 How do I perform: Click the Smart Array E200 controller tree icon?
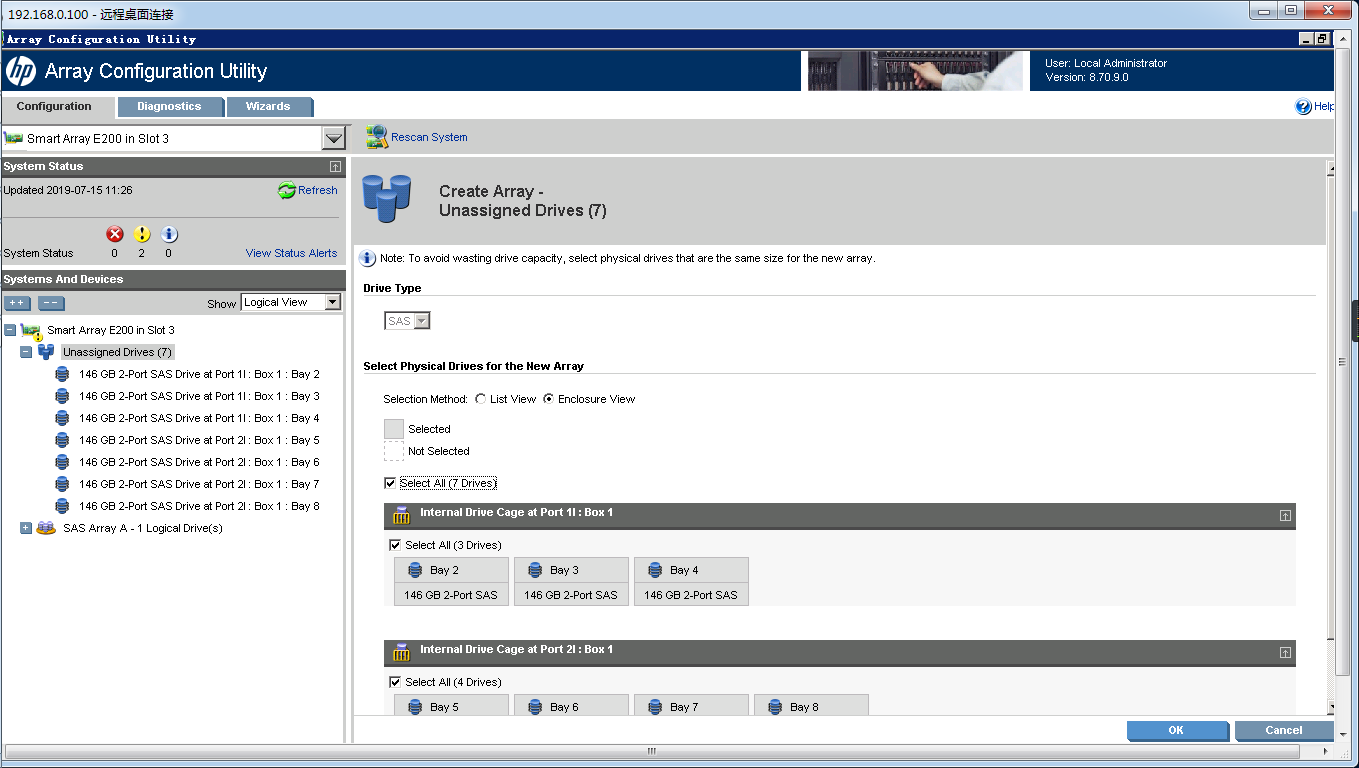[32, 331]
